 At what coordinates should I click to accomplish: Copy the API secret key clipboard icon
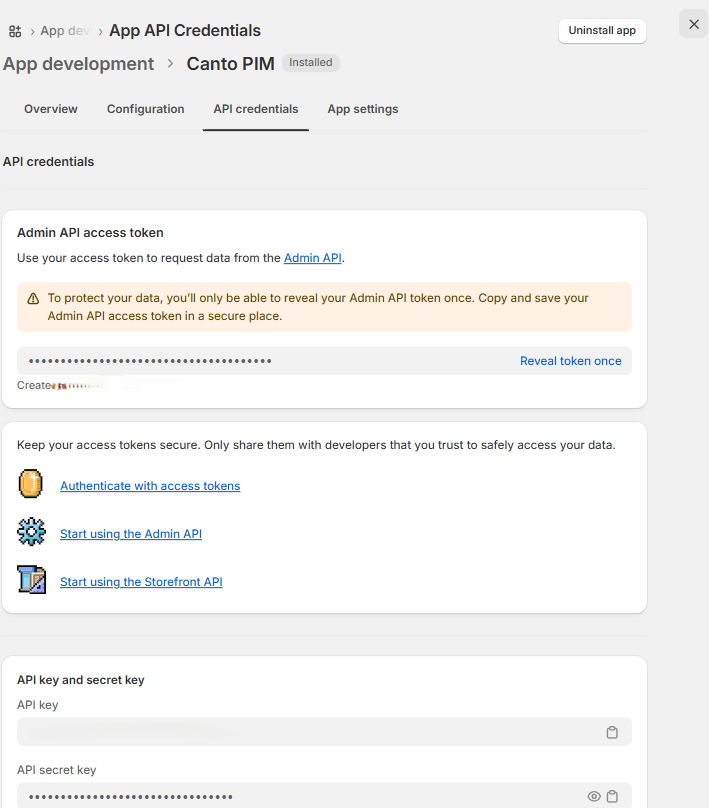pos(612,796)
